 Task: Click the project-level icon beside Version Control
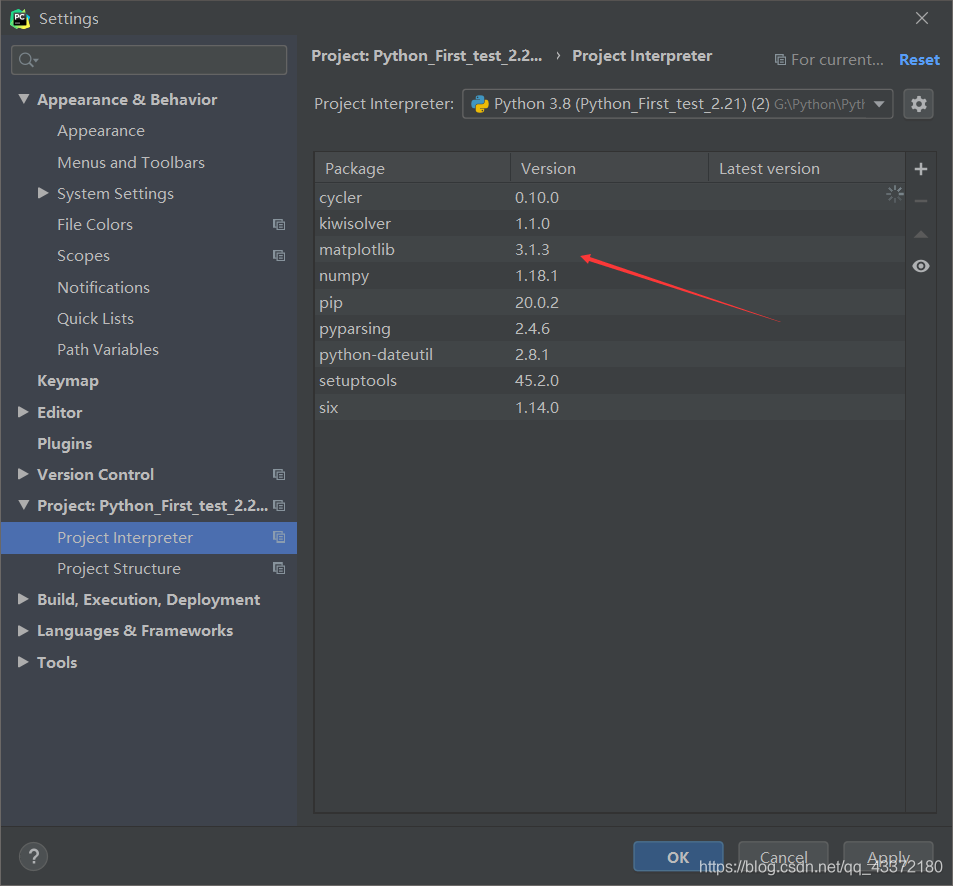279,475
